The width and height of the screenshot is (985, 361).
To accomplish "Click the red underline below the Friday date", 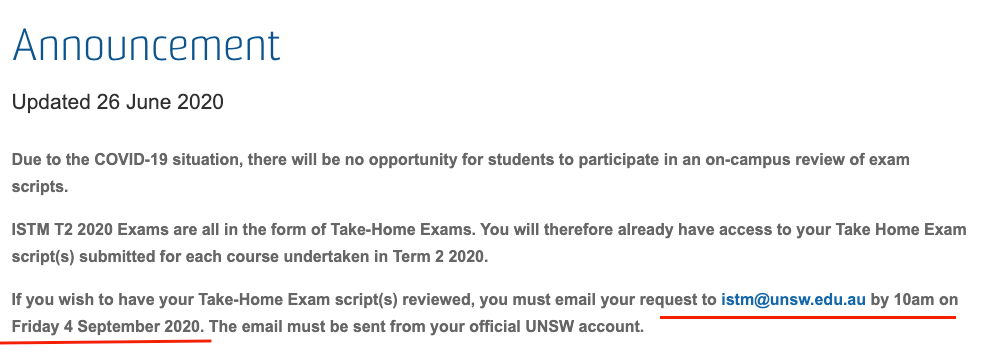I will point(106,342).
